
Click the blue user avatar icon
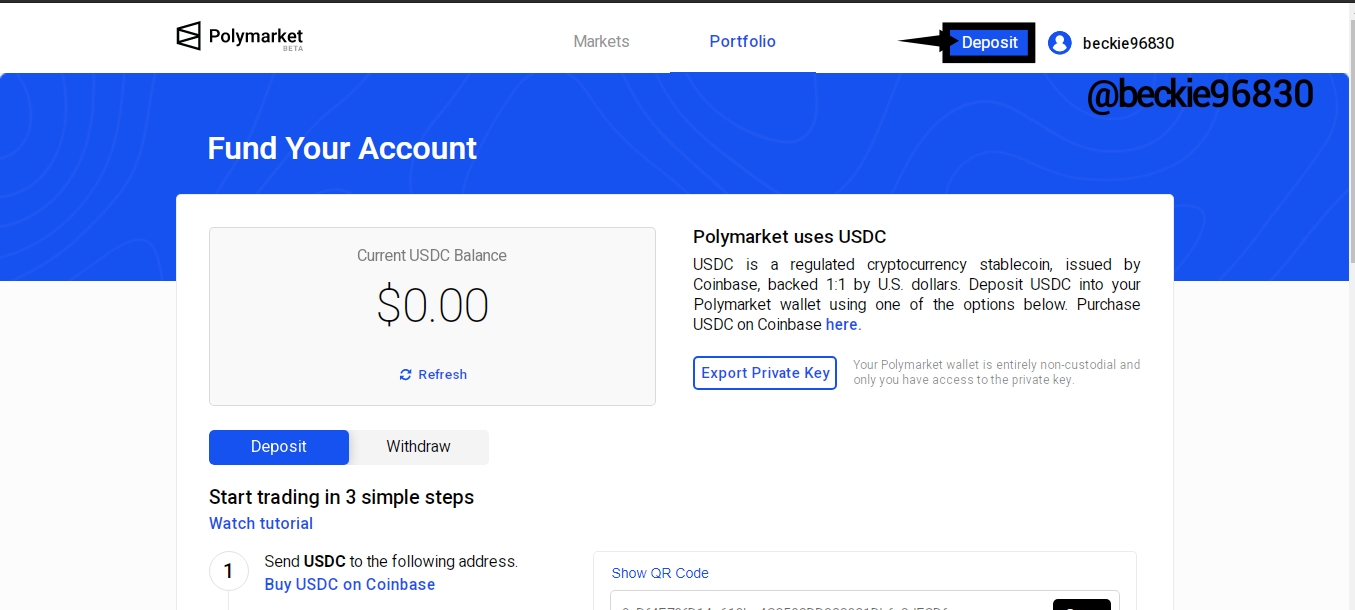click(1060, 43)
